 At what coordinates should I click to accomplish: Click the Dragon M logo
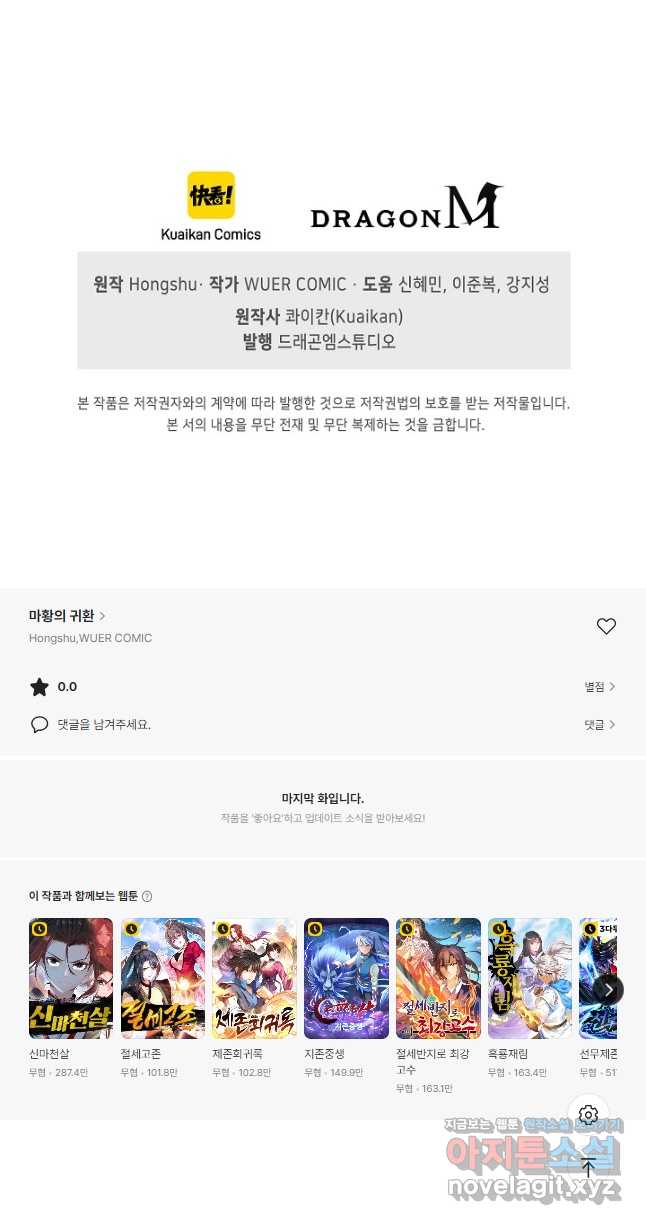pos(406,207)
